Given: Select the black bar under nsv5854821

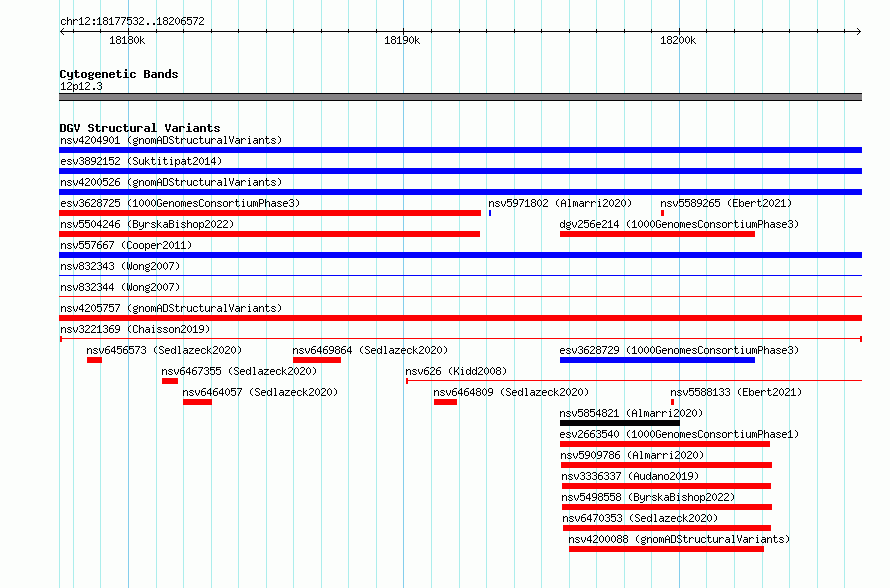Looking at the screenshot, I should [620, 423].
